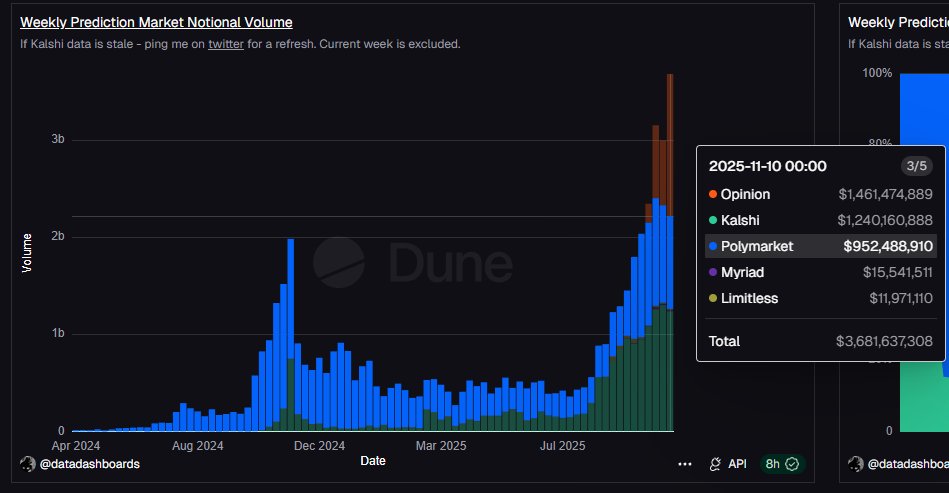The height and width of the screenshot is (493, 949).
Task: Click the green Kalshi color dot
Action: click(x=713, y=220)
